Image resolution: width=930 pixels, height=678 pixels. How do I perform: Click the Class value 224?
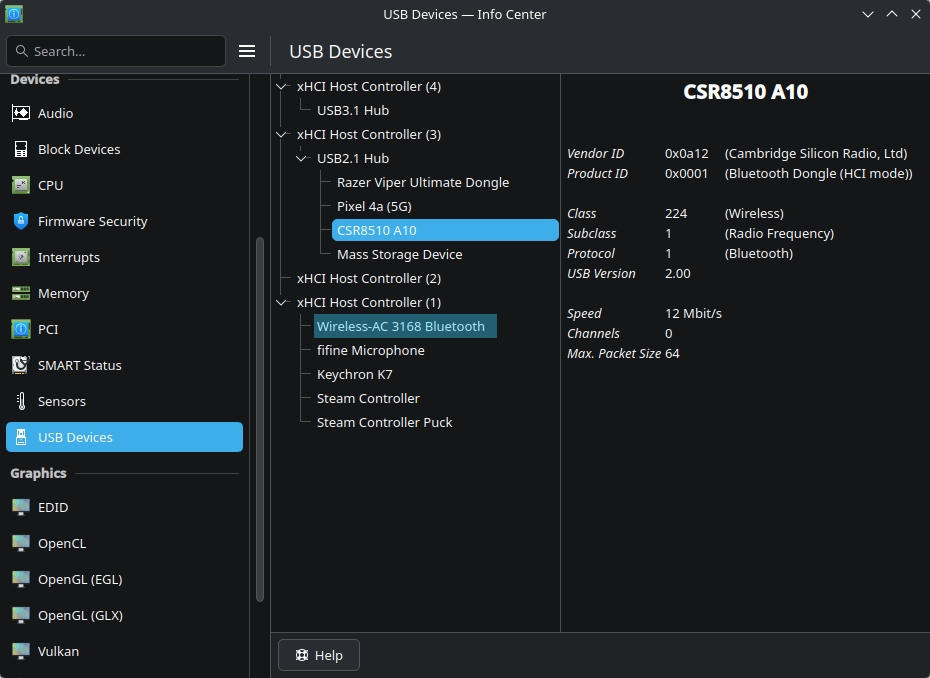(x=676, y=214)
